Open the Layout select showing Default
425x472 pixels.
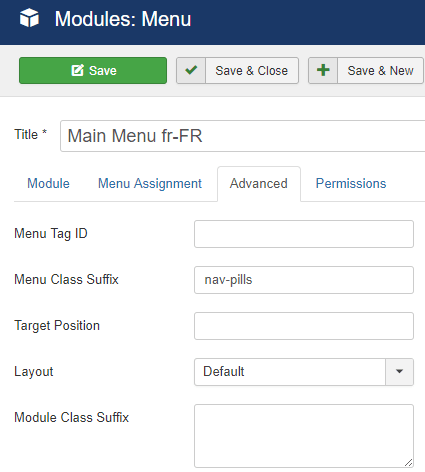point(304,372)
